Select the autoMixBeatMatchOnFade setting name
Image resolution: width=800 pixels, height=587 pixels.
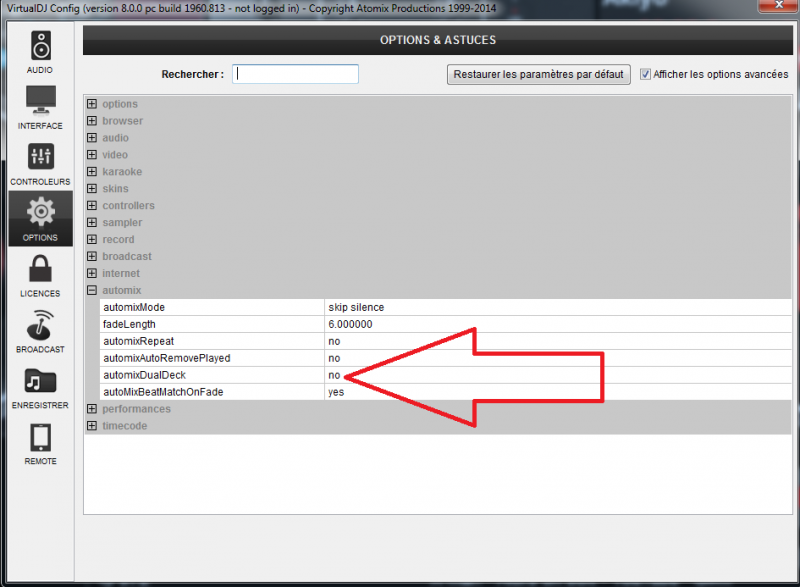tap(163, 392)
